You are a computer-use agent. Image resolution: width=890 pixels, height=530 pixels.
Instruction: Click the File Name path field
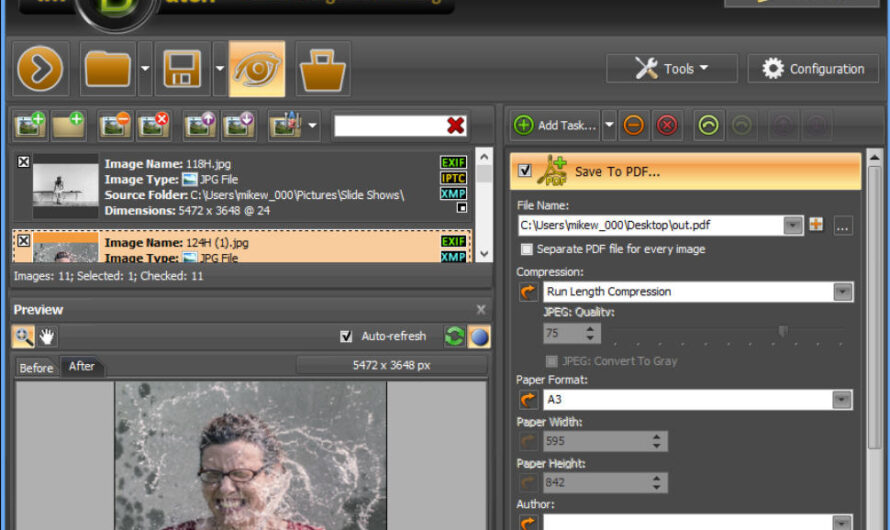tap(651, 225)
